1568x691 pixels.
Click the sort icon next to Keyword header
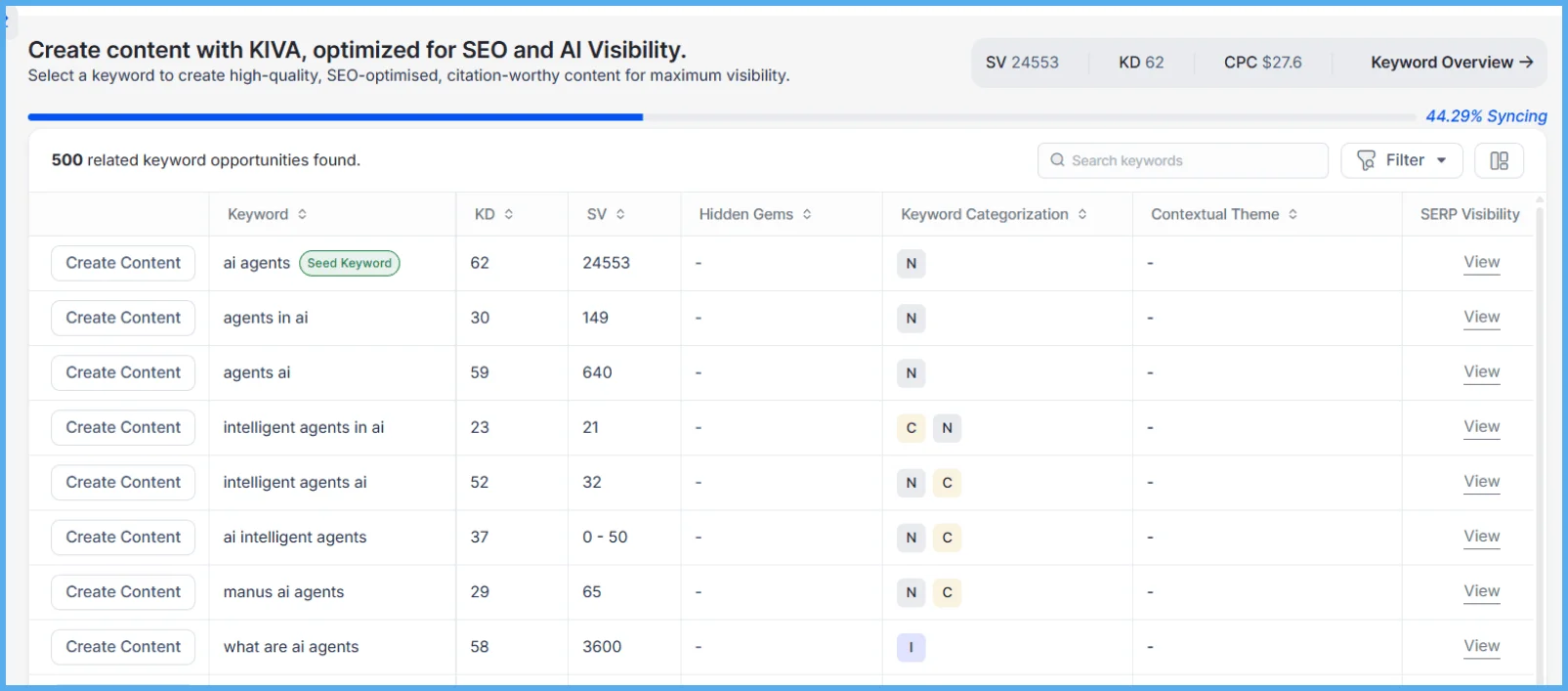[302, 214]
